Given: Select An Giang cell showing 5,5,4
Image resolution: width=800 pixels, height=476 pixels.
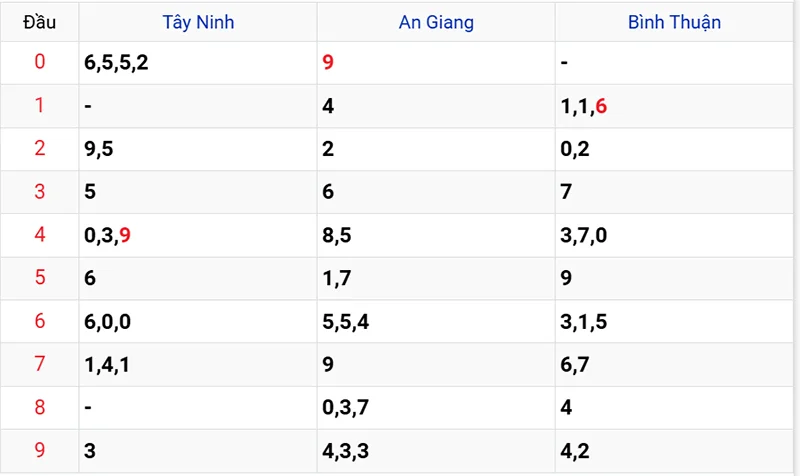Looking at the screenshot, I should tap(346, 321).
